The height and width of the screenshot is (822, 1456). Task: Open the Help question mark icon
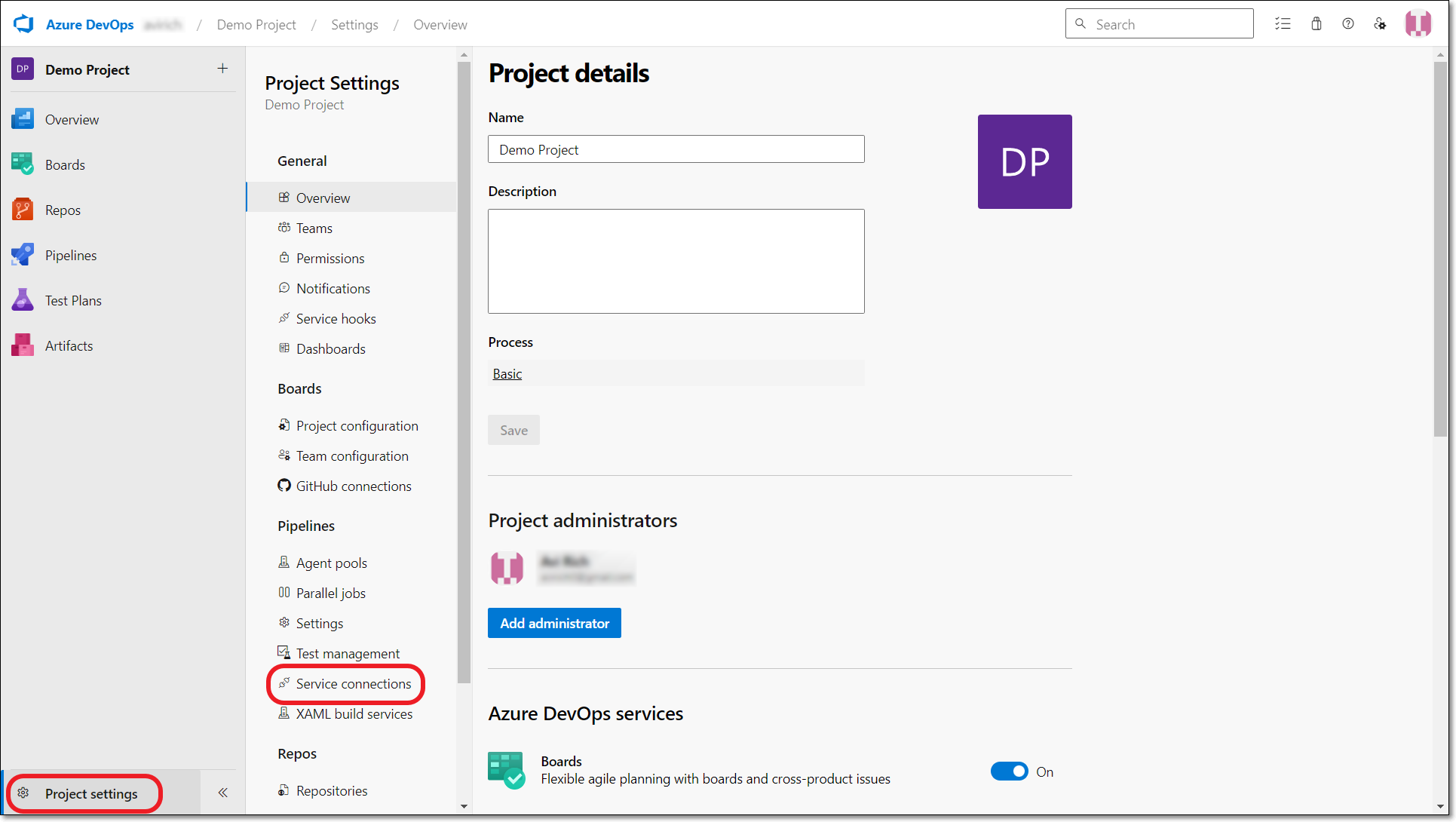1348,24
